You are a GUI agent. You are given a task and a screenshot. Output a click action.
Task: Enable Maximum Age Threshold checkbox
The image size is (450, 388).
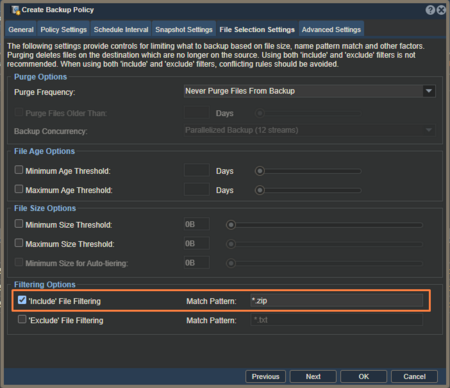point(19,189)
